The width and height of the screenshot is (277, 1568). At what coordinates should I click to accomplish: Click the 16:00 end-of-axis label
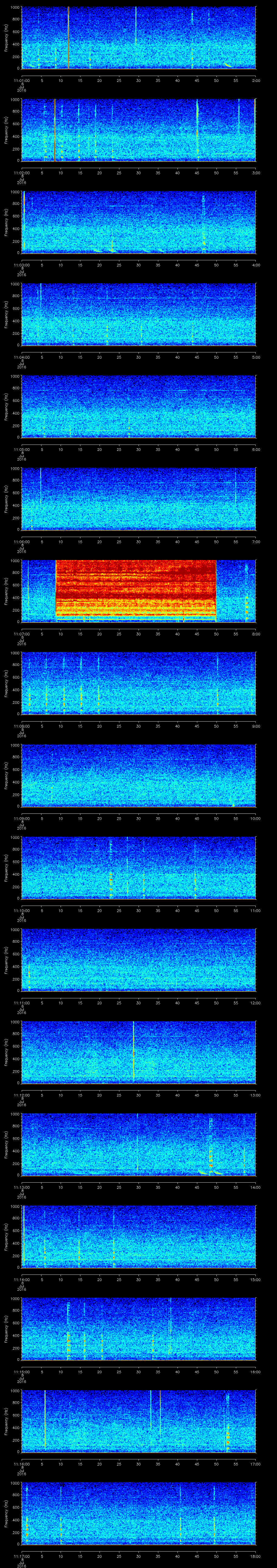(255, 1371)
